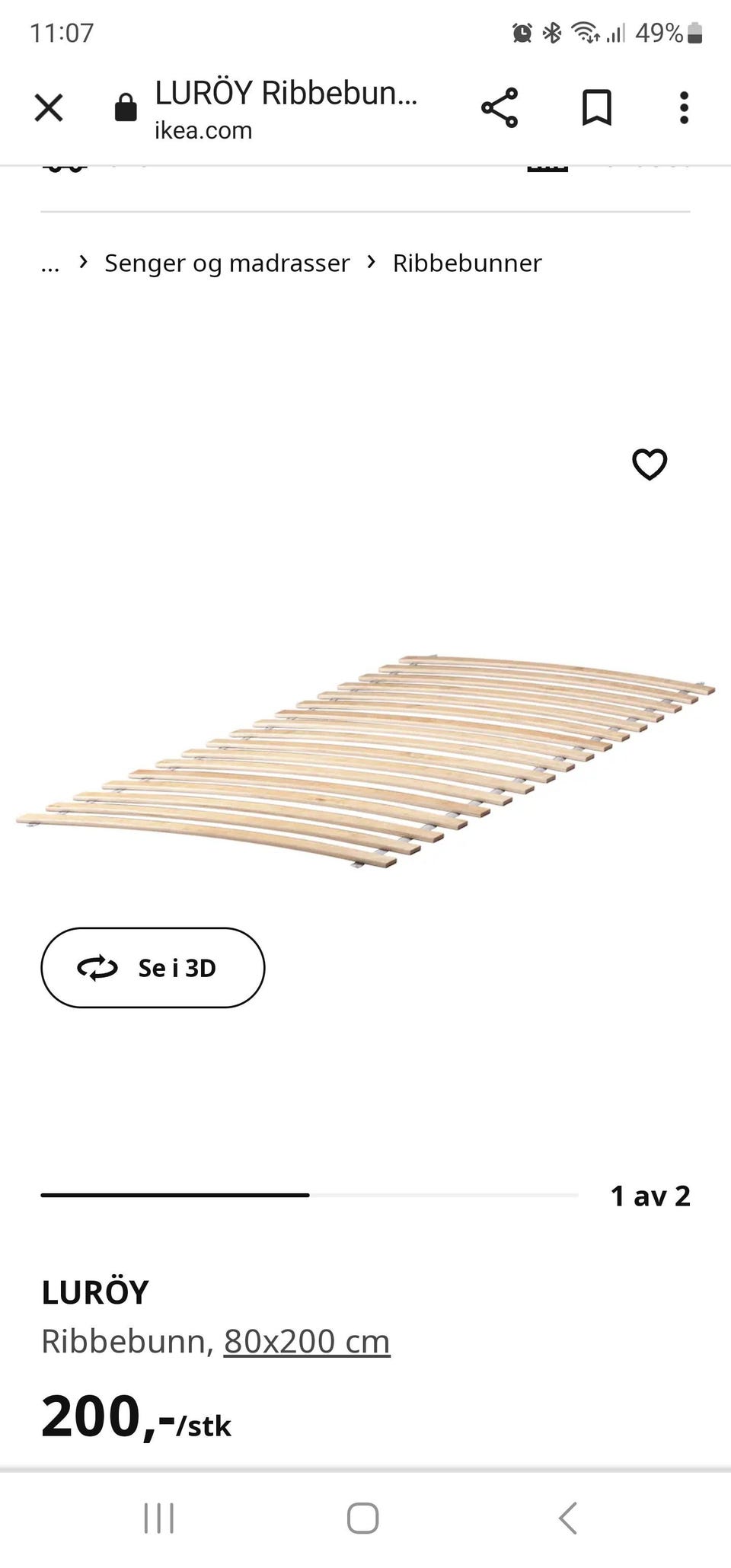
Task: Tap the Android back arrow
Action: pos(568,1519)
